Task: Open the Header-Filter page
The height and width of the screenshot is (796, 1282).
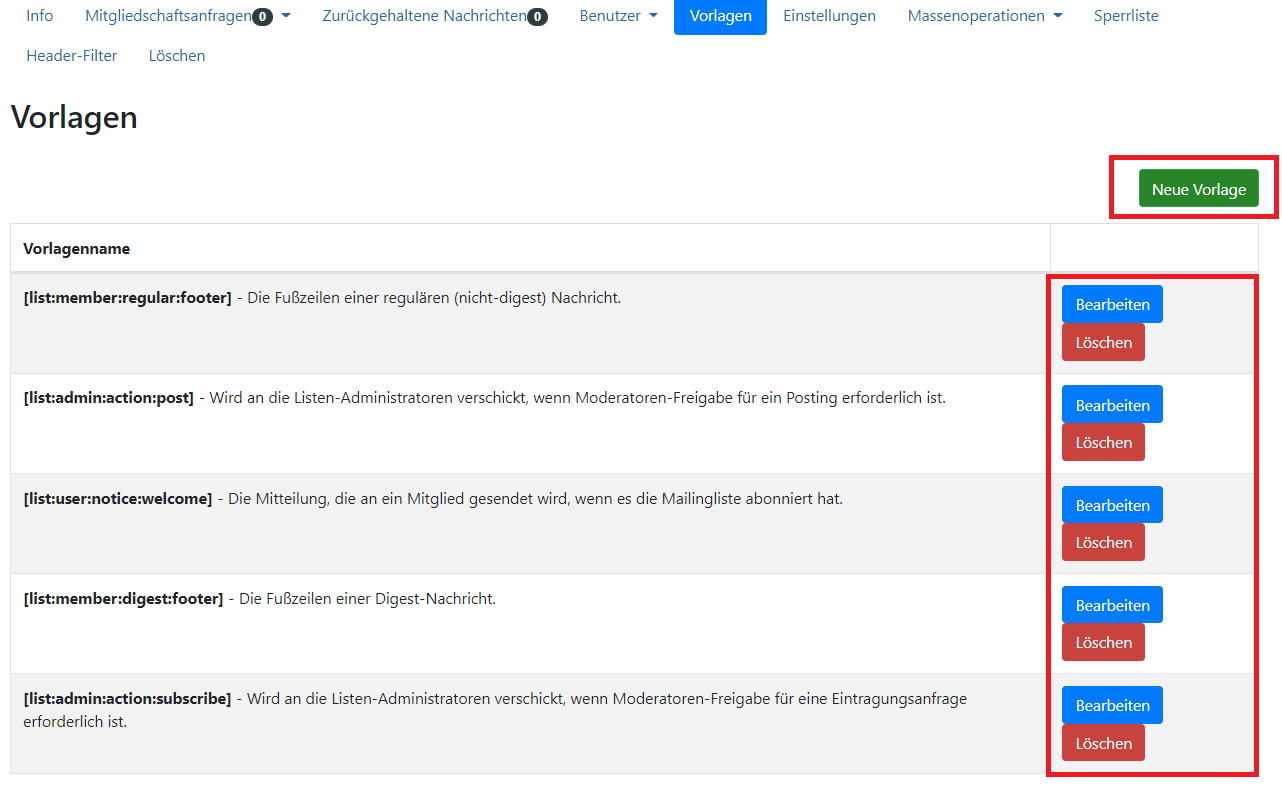Action: (x=71, y=56)
